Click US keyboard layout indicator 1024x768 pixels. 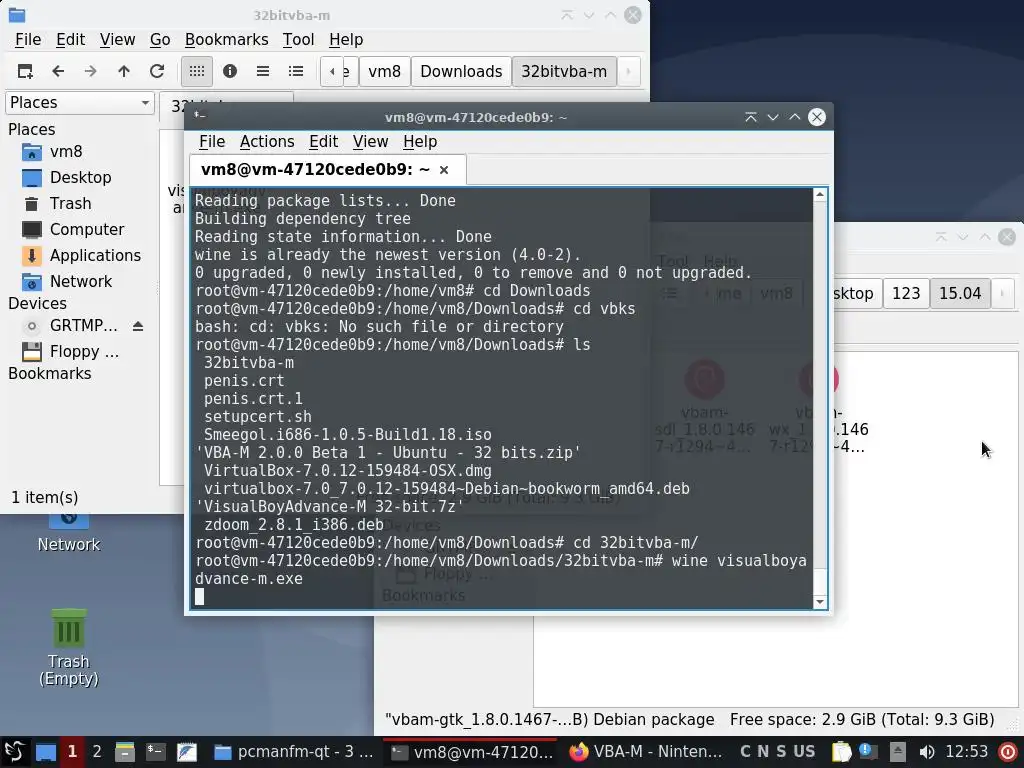coord(804,752)
